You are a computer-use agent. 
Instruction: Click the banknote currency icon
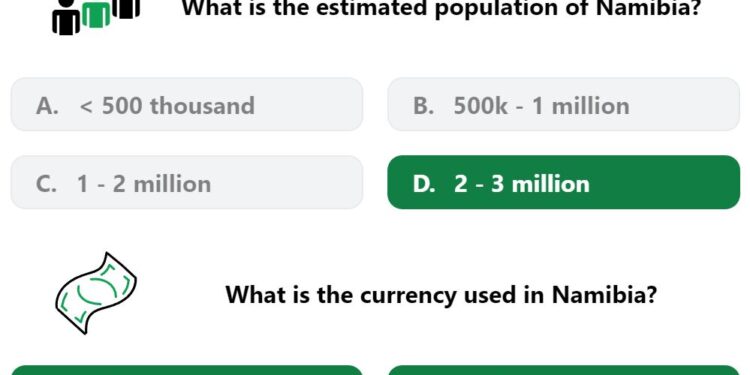[96, 293]
